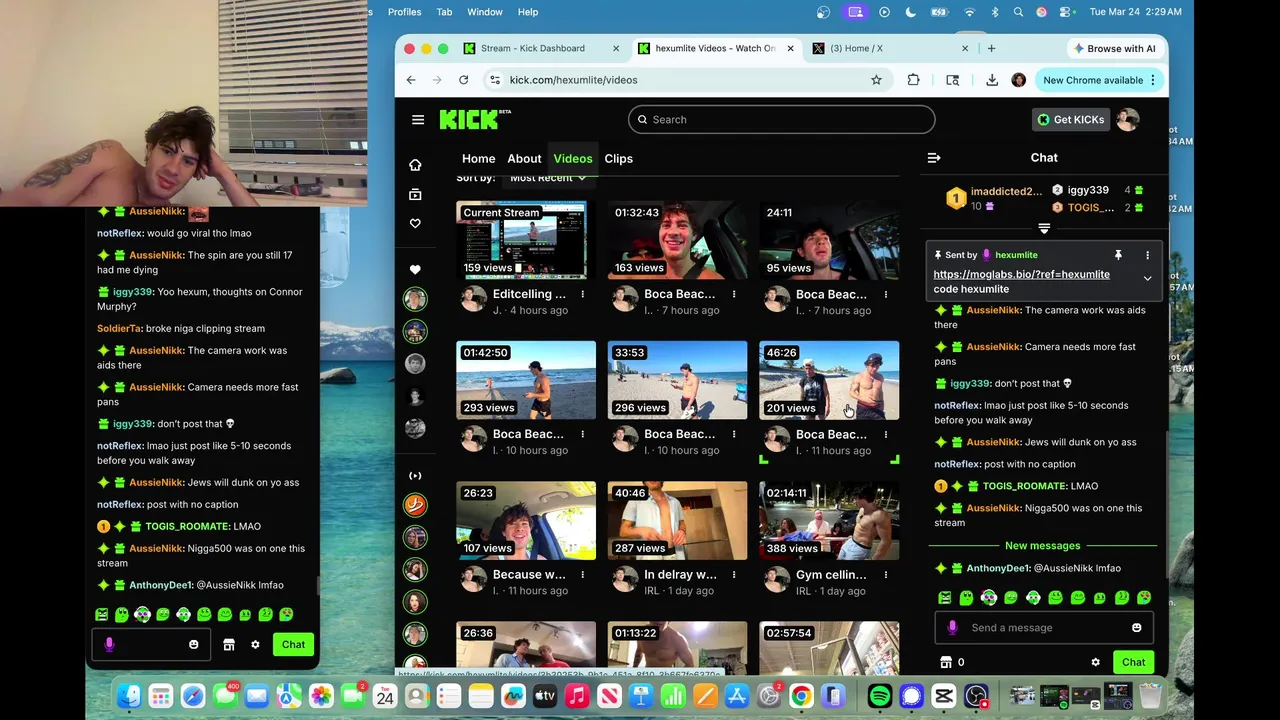Open the emoji picker in the Kick chat box
Viewport: 1280px width, 720px height.
pyautogui.click(x=1136, y=628)
